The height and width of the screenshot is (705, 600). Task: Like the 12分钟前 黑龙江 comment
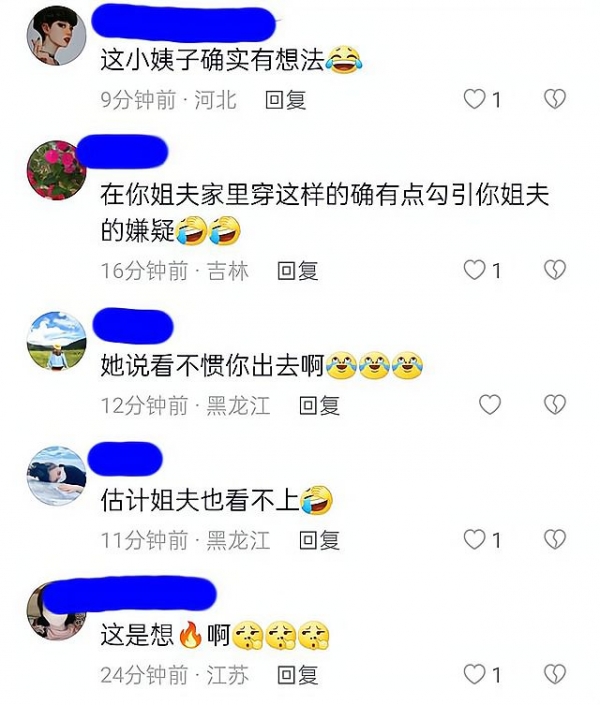click(x=490, y=404)
